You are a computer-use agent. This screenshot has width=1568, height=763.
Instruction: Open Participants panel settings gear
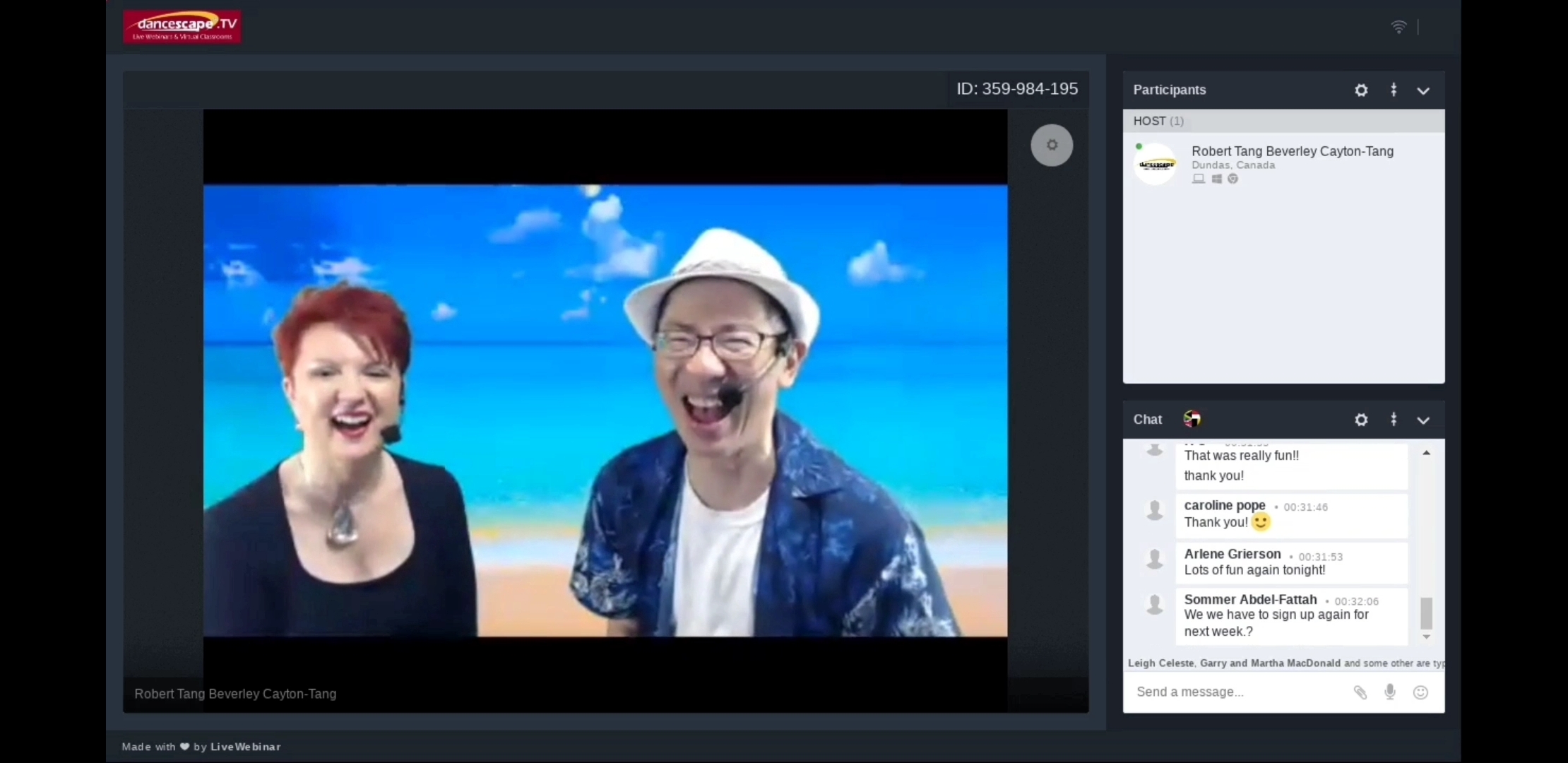[x=1361, y=90]
